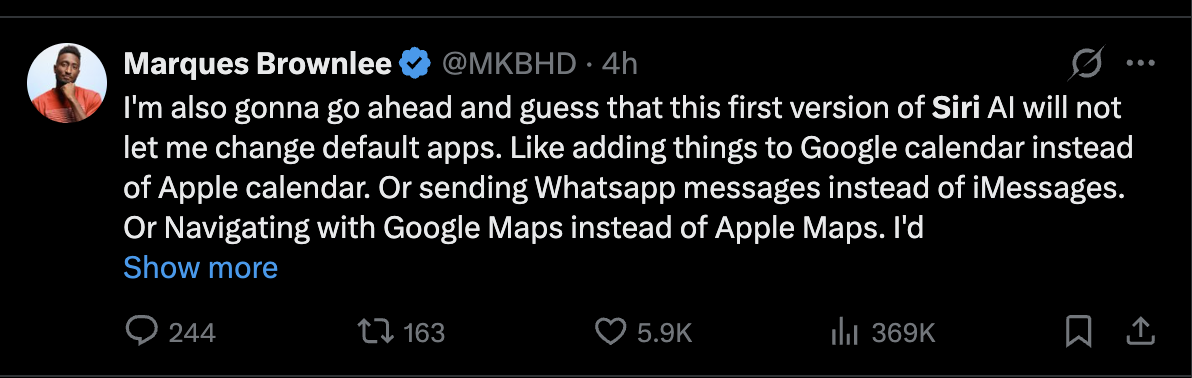Screen dimensions: 1192x378
Task: Click the 163 reposts count
Action: [423, 333]
